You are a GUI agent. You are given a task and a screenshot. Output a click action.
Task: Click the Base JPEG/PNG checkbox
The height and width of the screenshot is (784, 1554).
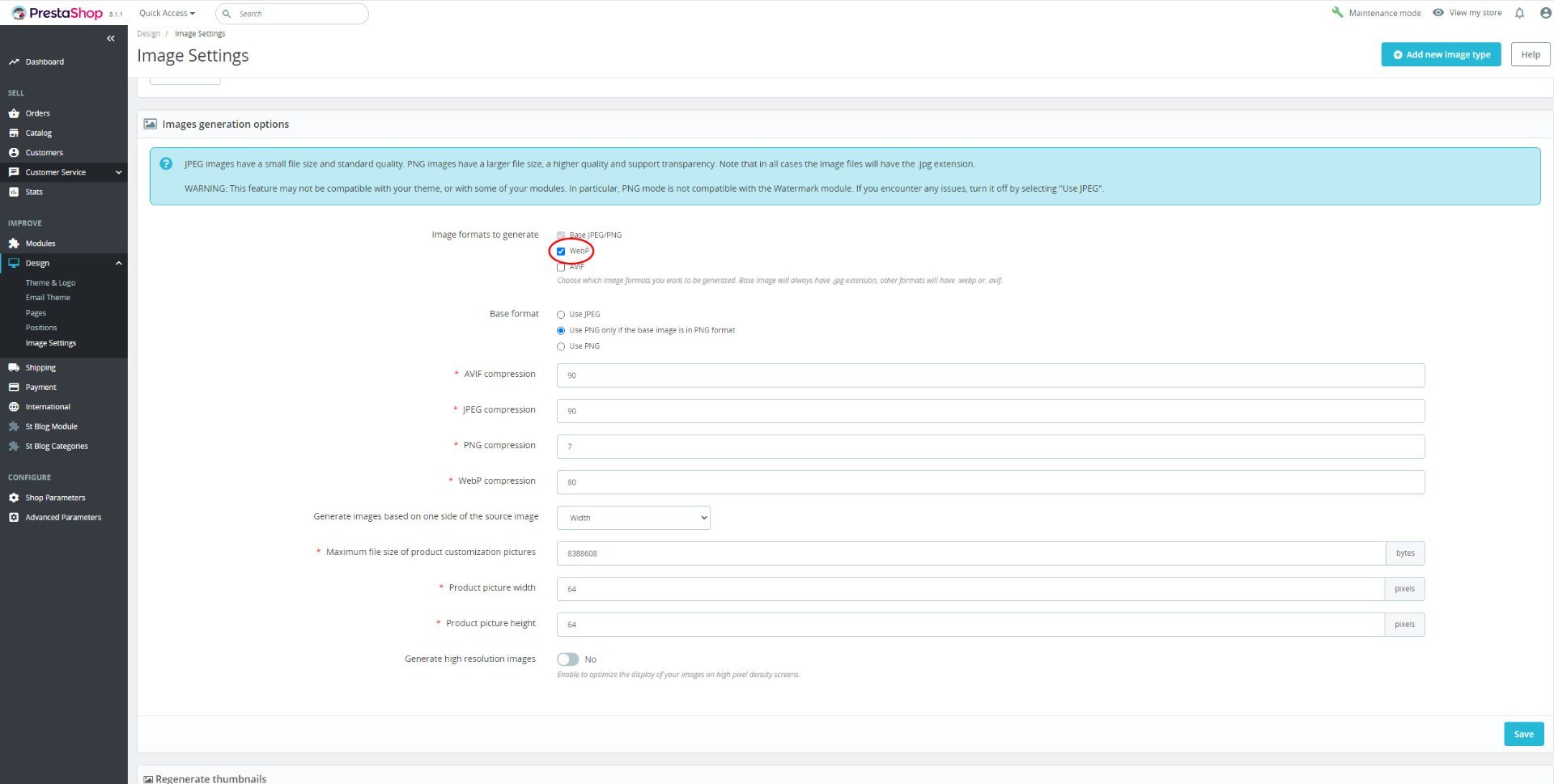561,235
